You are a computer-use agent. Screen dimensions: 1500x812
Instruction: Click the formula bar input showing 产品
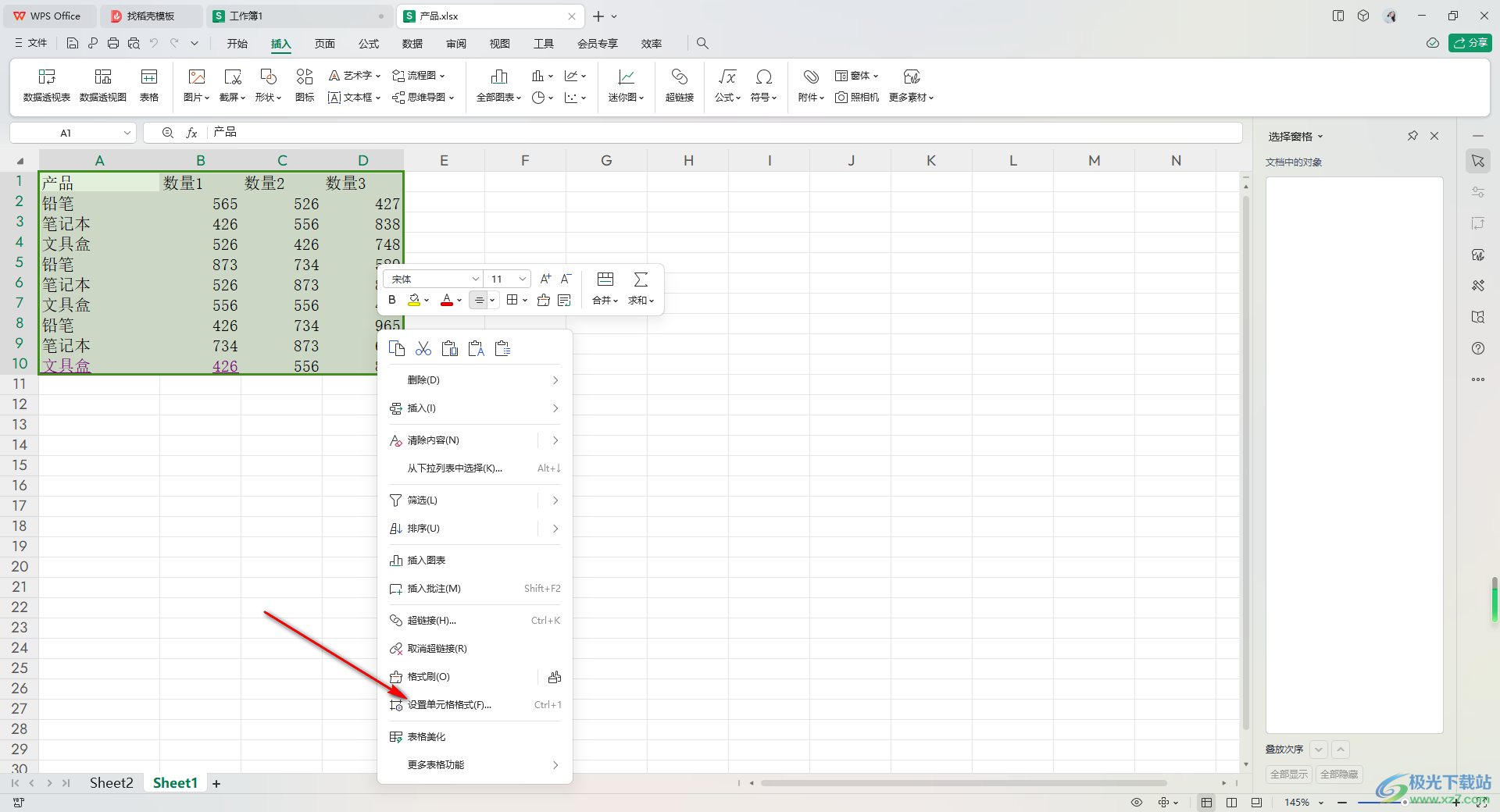pyautogui.click(x=725, y=133)
